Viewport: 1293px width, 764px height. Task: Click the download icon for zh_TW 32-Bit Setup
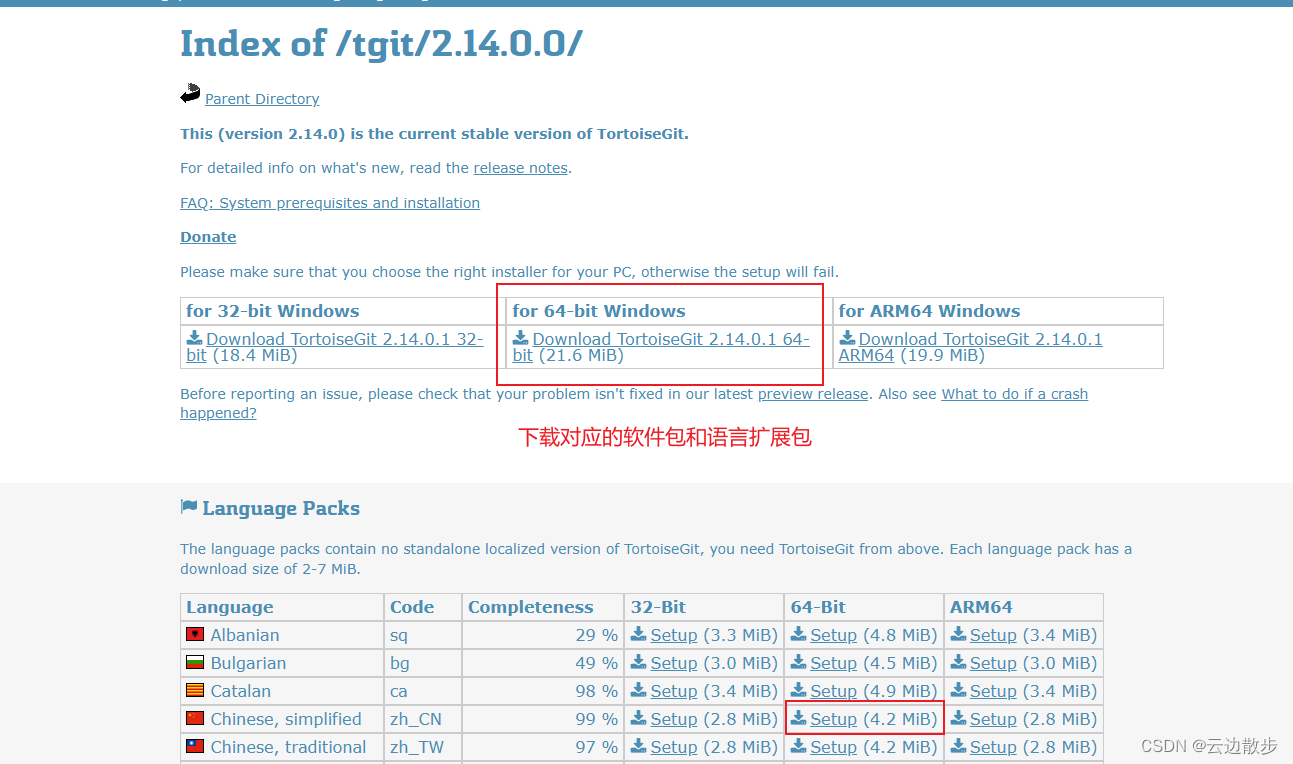639,746
